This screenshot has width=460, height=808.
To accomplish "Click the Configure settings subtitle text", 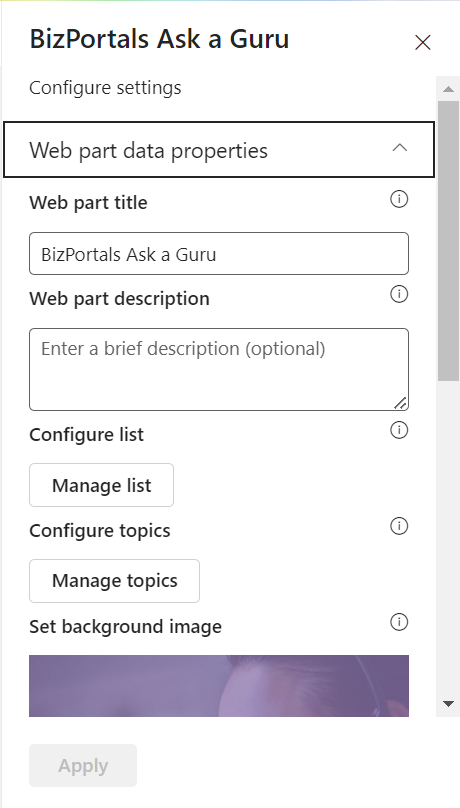I will [x=105, y=88].
